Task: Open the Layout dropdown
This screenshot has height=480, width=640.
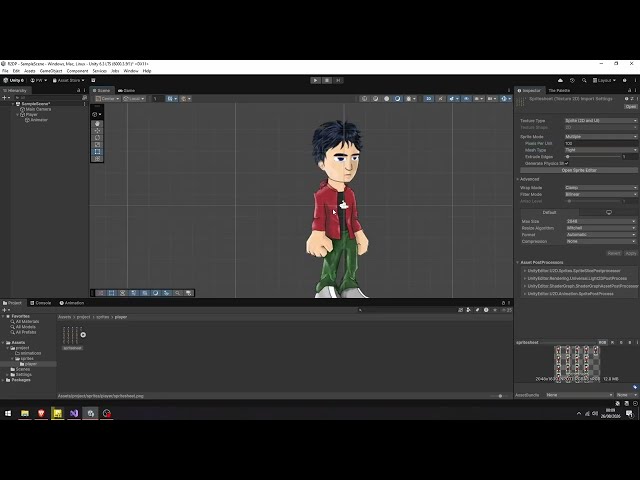Action: [604, 80]
